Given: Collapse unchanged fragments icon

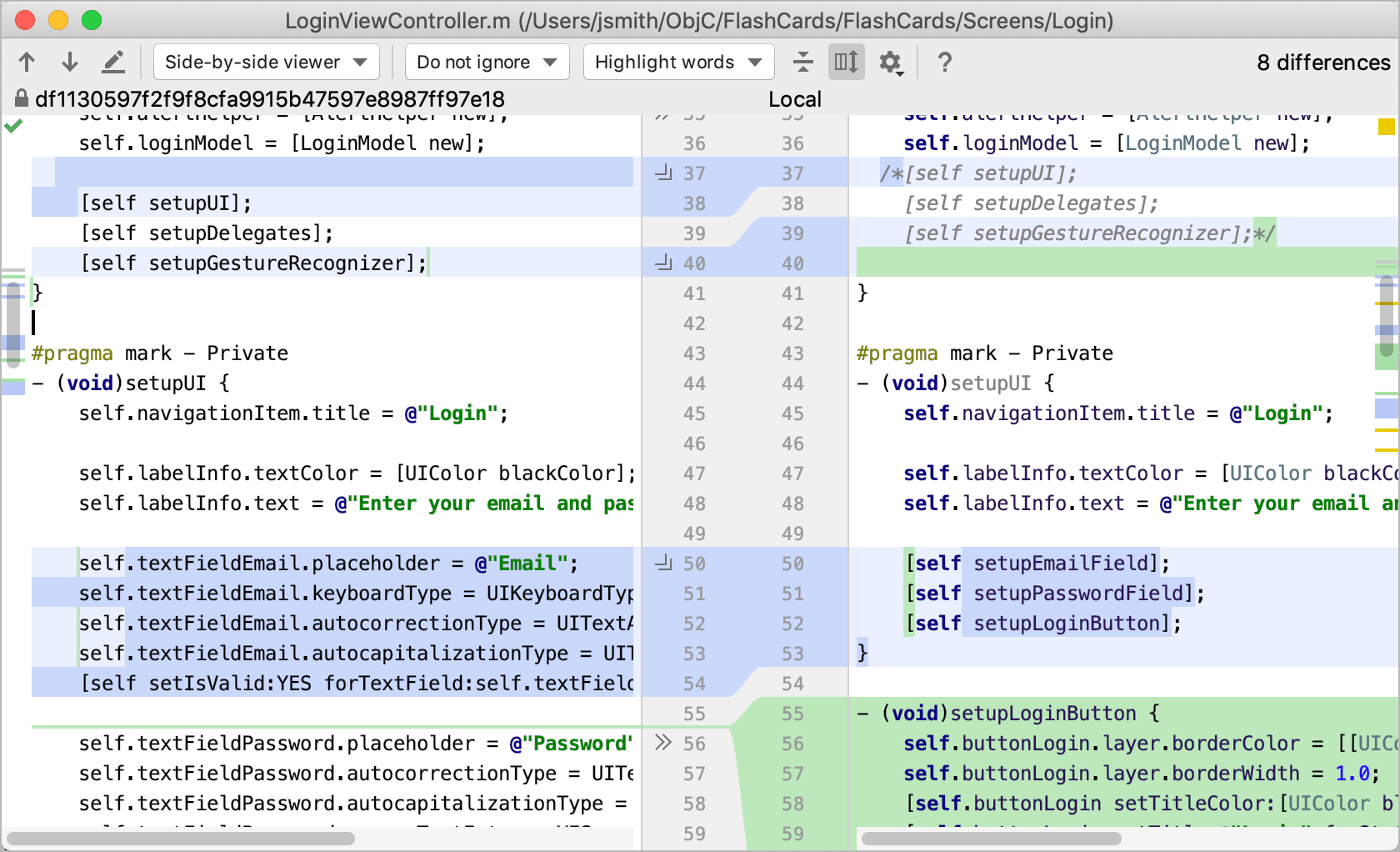Looking at the screenshot, I should 802,62.
